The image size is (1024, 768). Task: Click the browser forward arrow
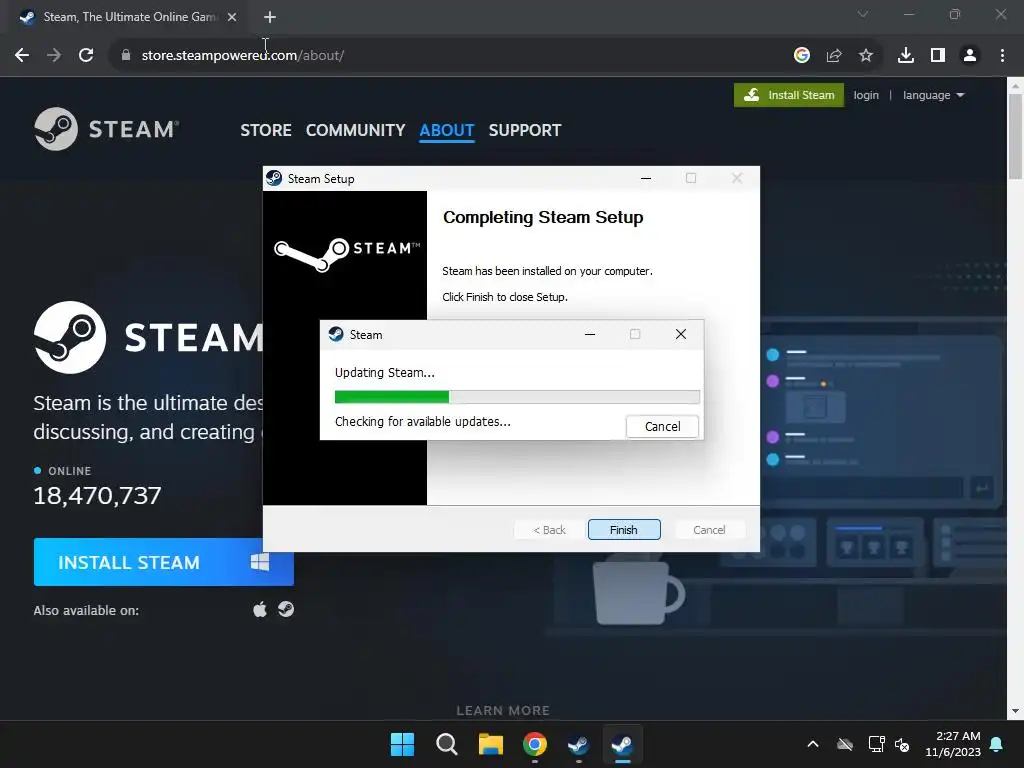(54, 56)
